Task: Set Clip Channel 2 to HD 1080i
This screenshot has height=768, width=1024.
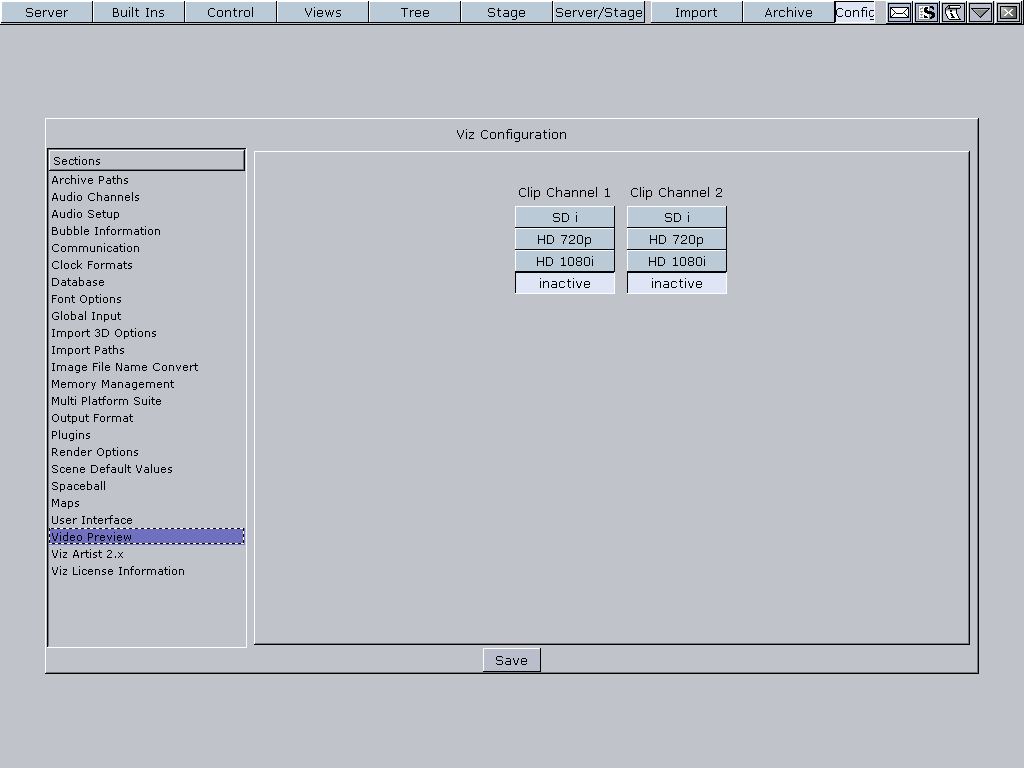Action: coord(677,261)
